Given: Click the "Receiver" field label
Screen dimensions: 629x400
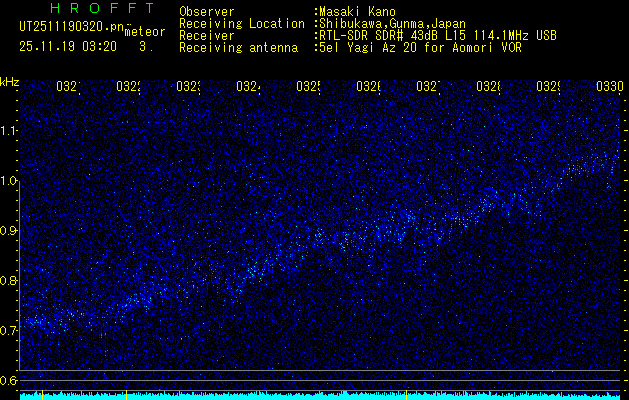Looking at the screenshot, I should coord(207,36).
